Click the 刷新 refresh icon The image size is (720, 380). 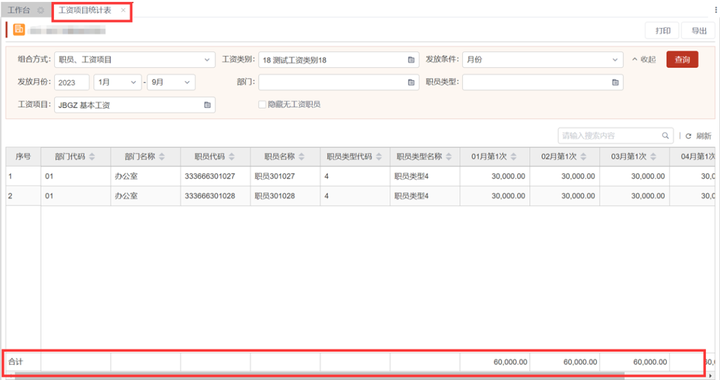click(x=688, y=136)
